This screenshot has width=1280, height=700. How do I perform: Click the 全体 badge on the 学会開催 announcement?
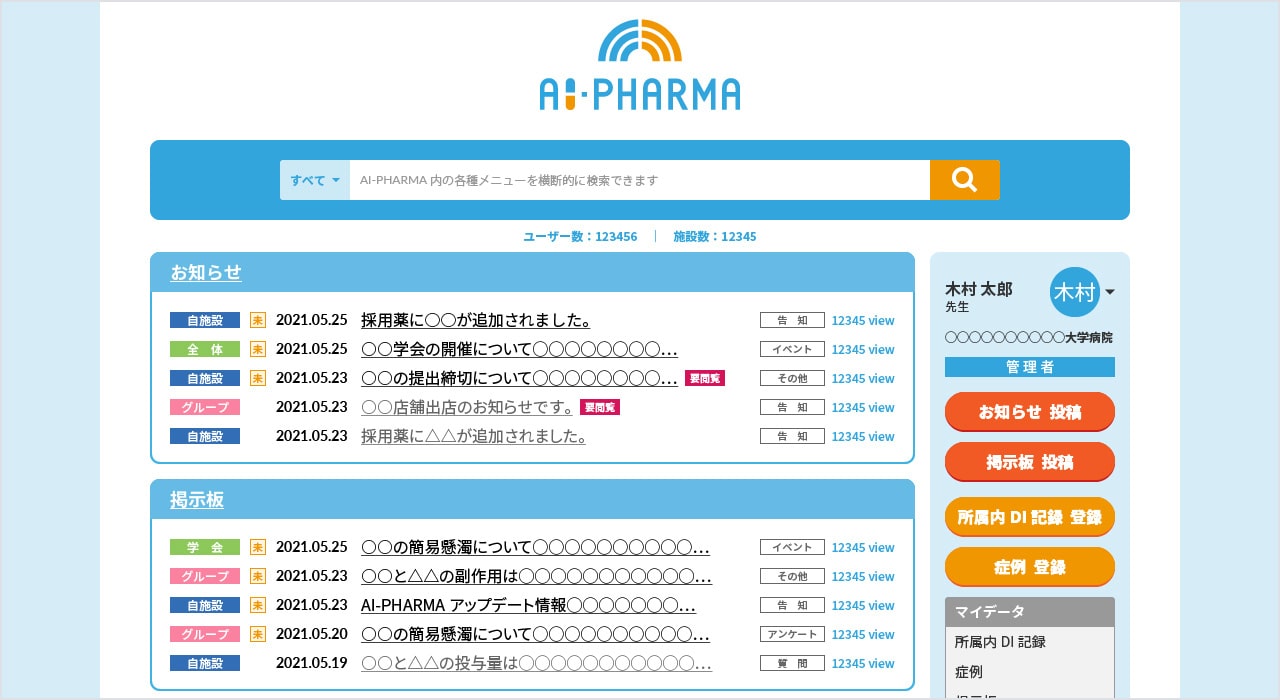[x=204, y=349]
